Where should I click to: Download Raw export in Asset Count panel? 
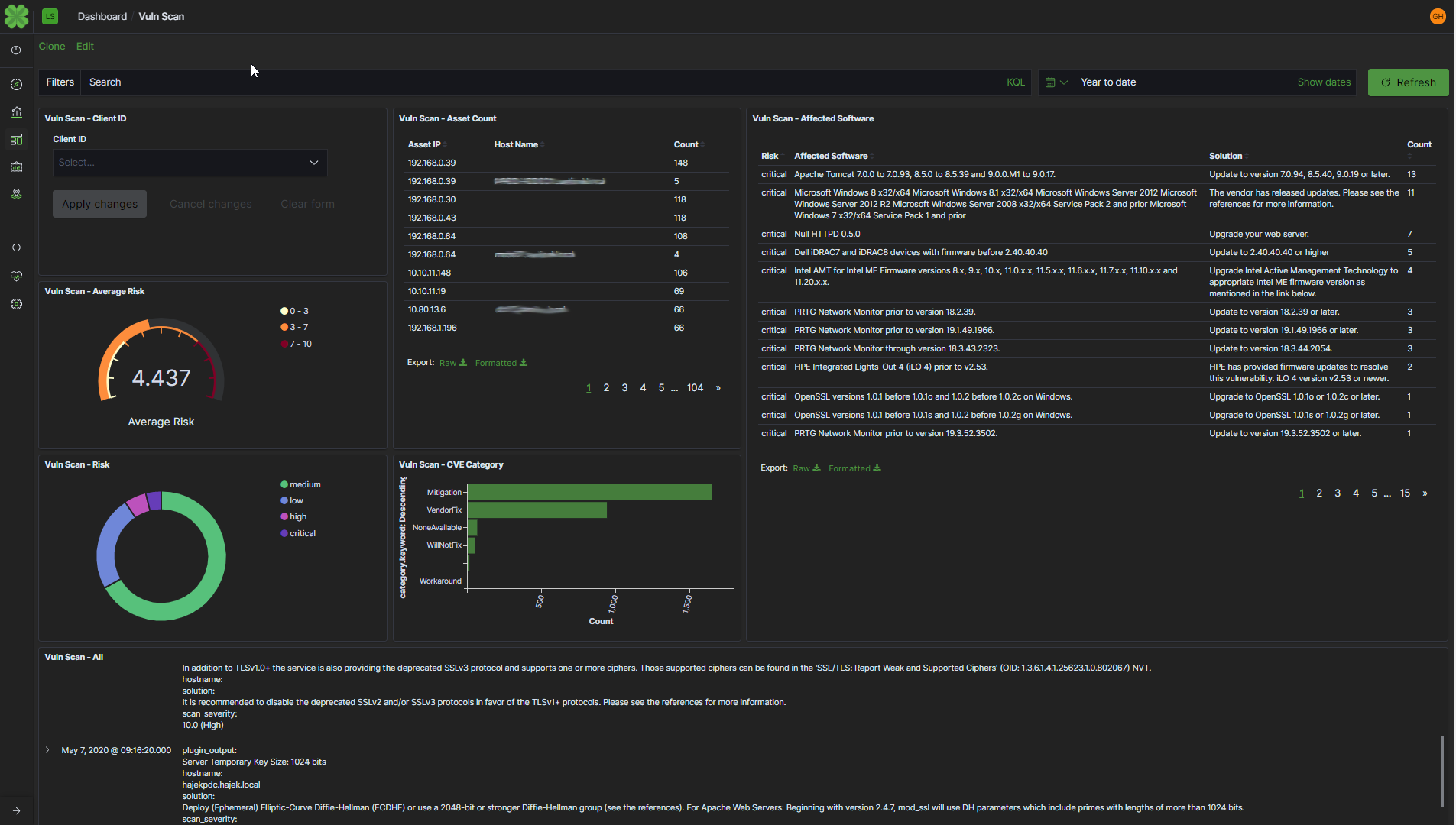452,363
